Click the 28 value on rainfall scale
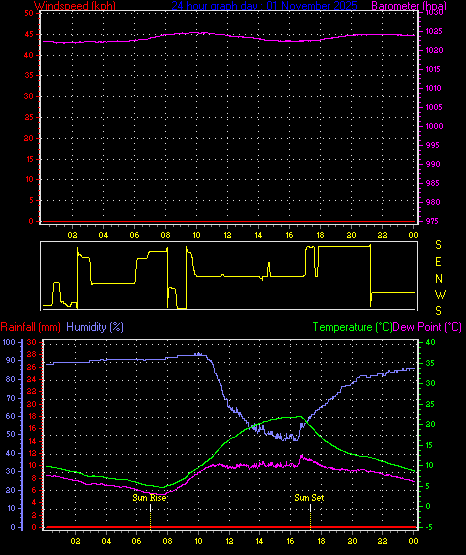The height and width of the screenshot is (555, 466). (32, 354)
